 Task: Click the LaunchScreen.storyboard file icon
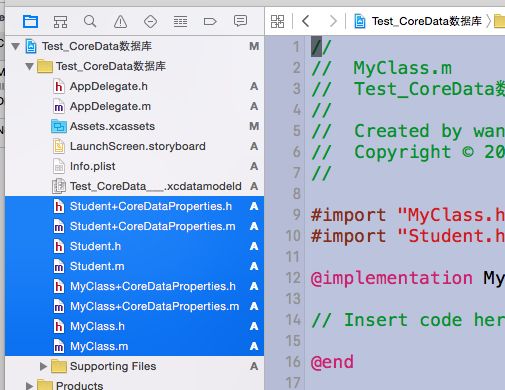pos(59,146)
